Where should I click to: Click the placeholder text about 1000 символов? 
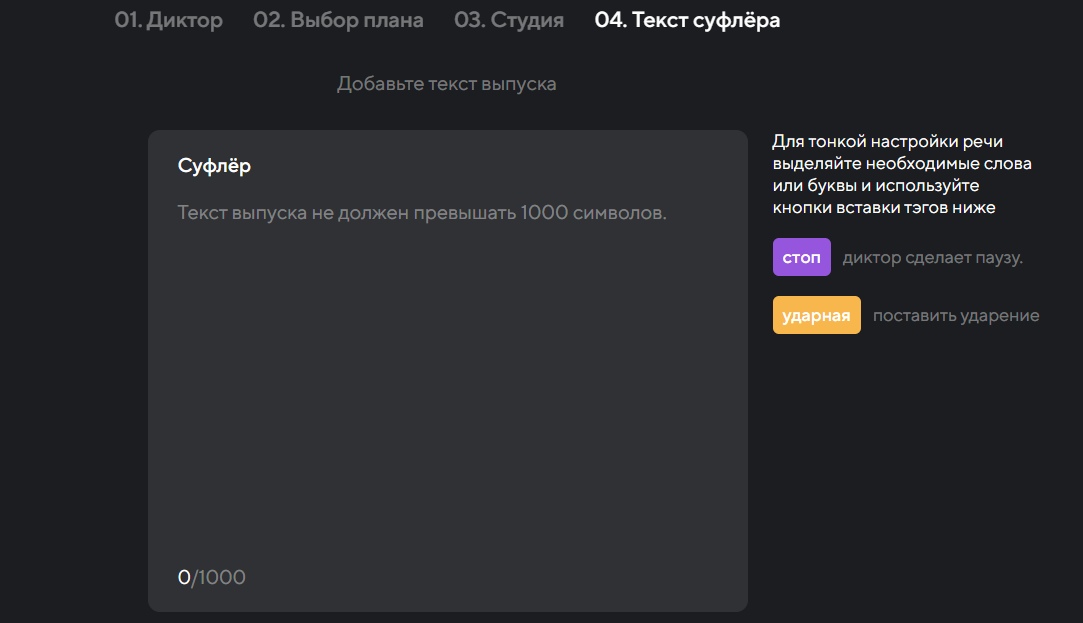421,213
